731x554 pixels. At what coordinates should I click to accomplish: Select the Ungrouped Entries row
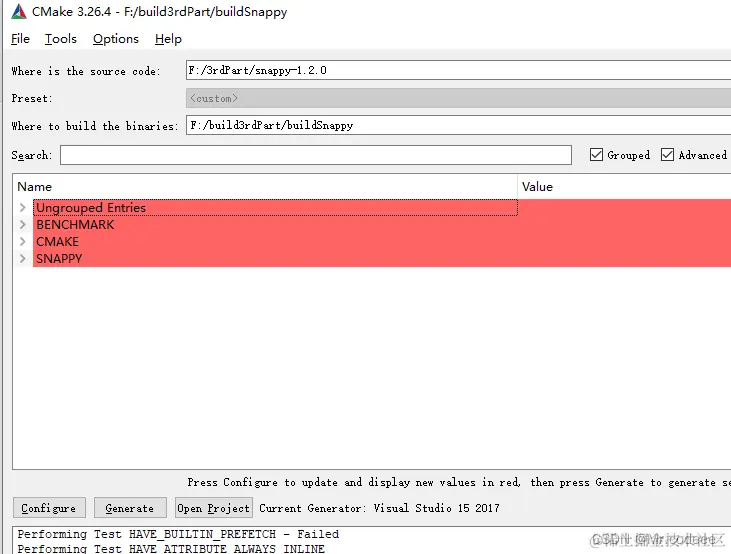pos(382,208)
